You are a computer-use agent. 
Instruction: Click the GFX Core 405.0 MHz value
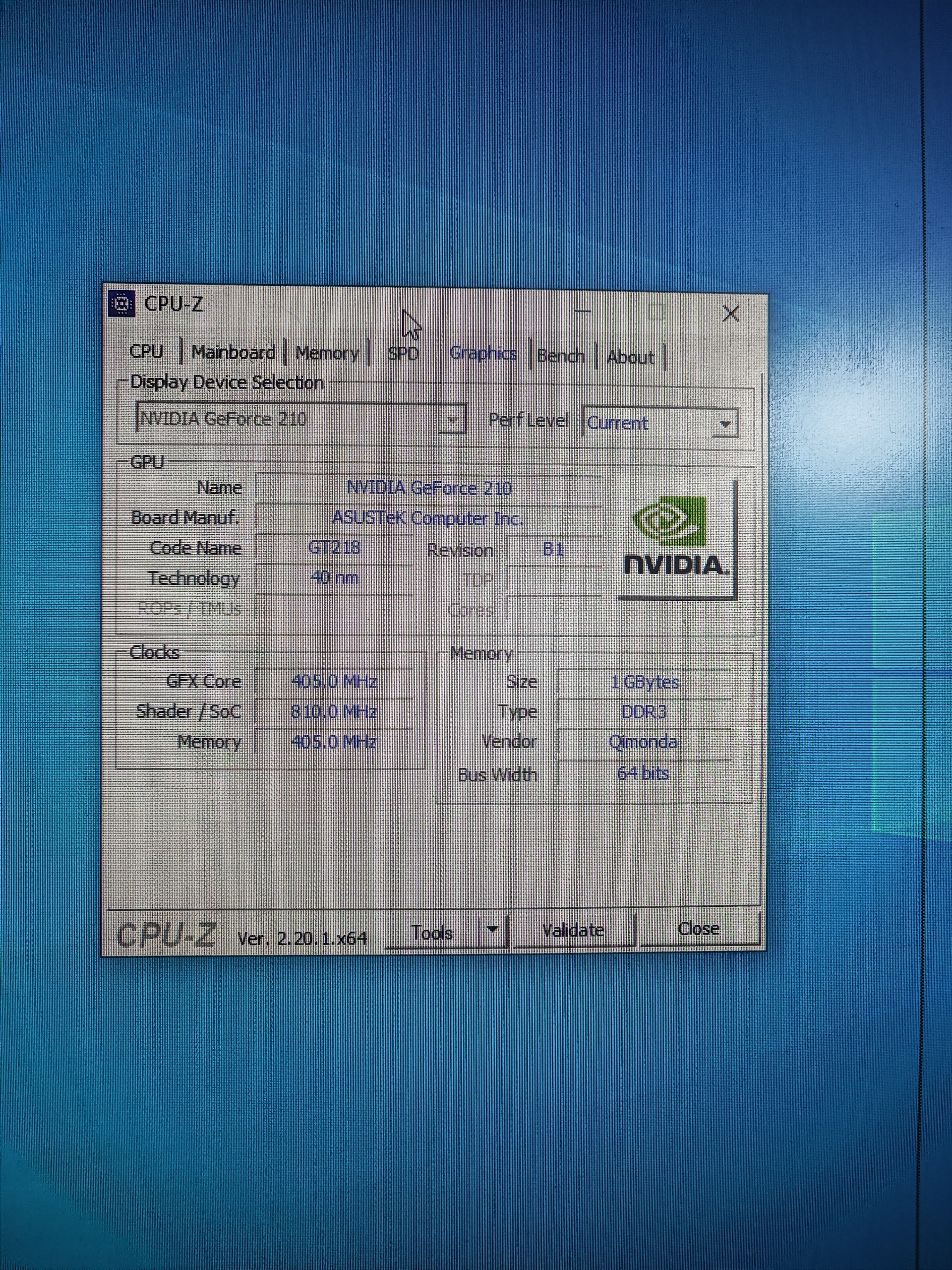point(334,682)
